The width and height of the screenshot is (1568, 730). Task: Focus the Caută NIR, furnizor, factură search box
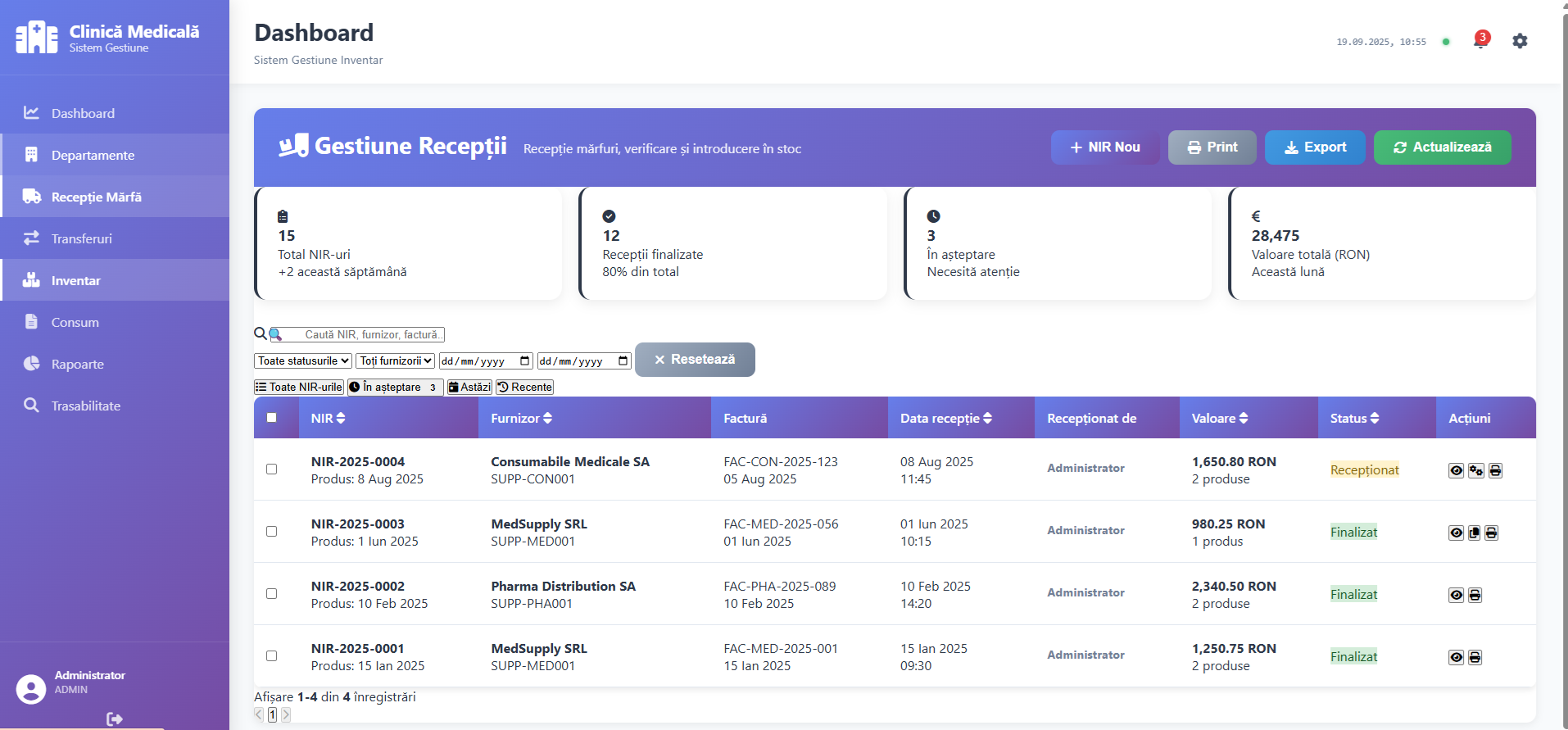[x=357, y=334]
